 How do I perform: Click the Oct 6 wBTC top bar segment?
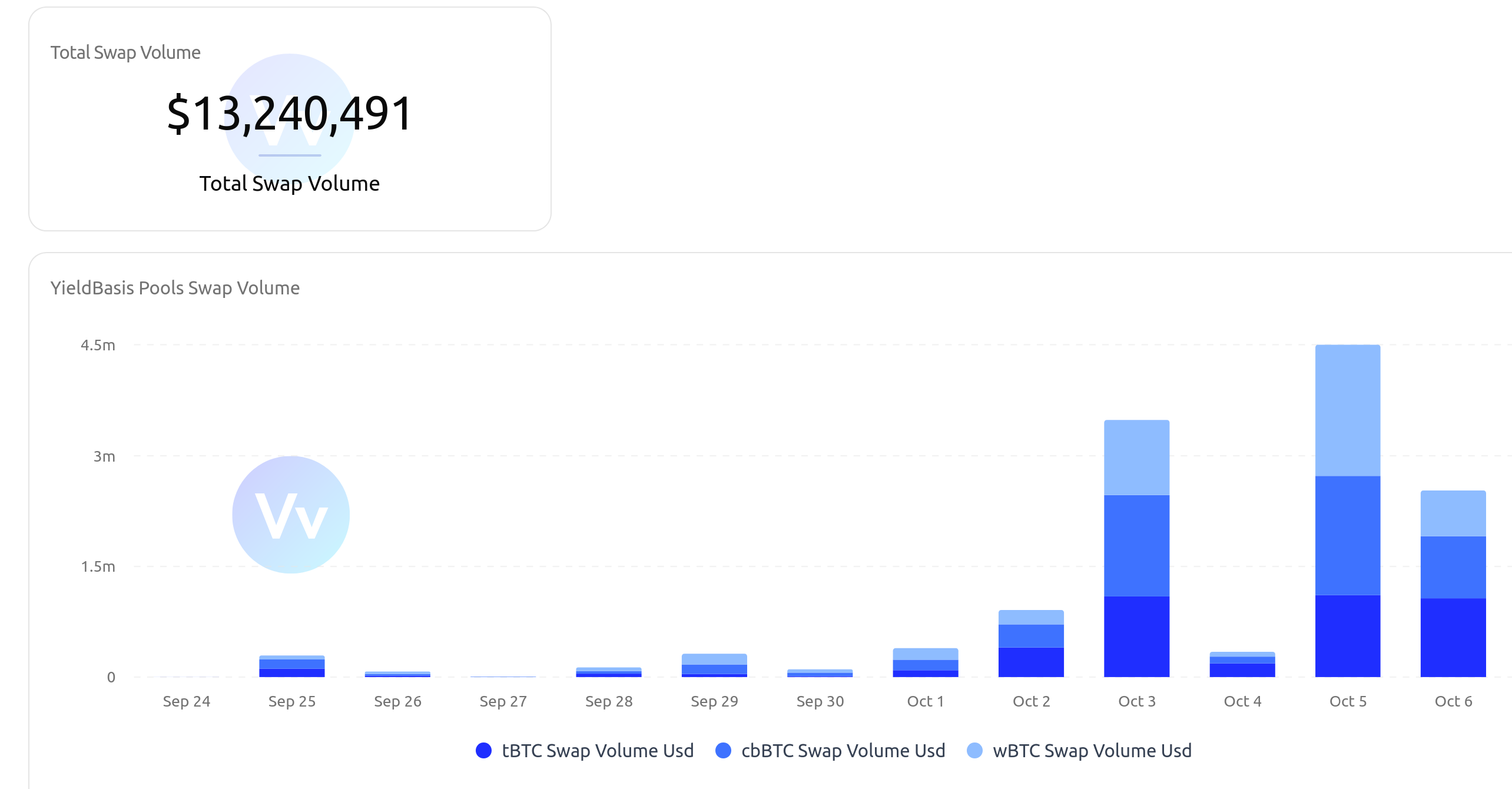1453,513
